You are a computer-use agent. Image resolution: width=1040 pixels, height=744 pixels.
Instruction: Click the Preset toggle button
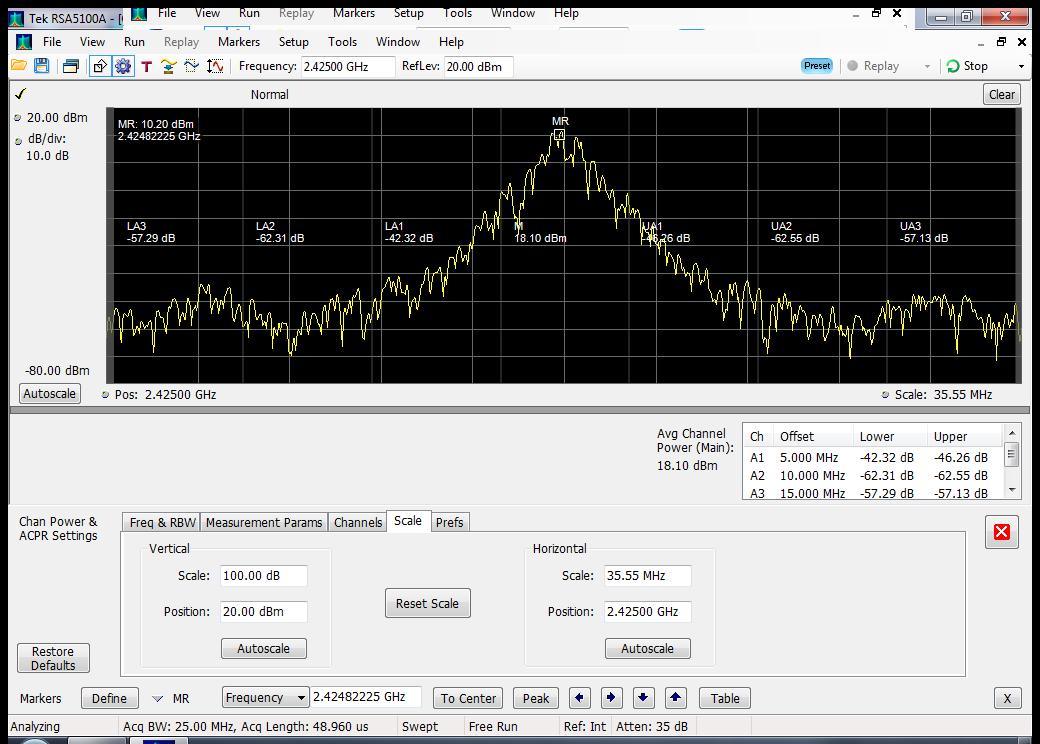pos(817,66)
